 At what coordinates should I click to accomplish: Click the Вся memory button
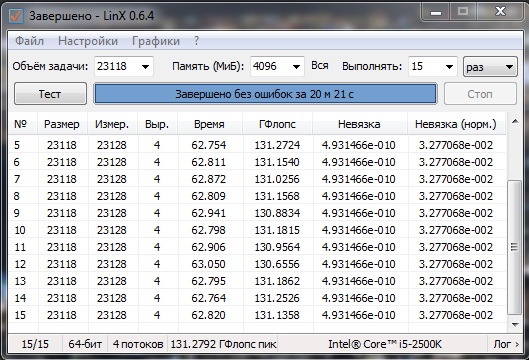point(319,65)
